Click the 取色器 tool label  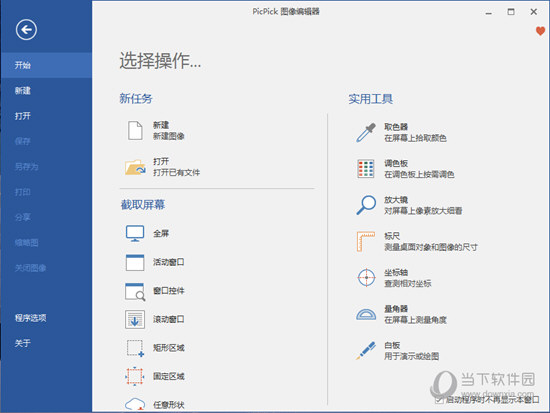point(396,127)
